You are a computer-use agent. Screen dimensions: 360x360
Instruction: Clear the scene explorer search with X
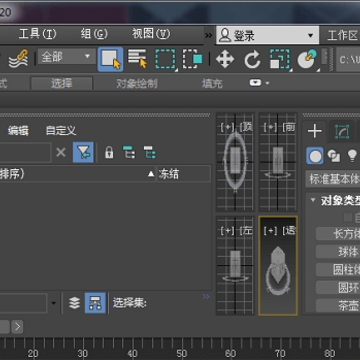coord(61,153)
